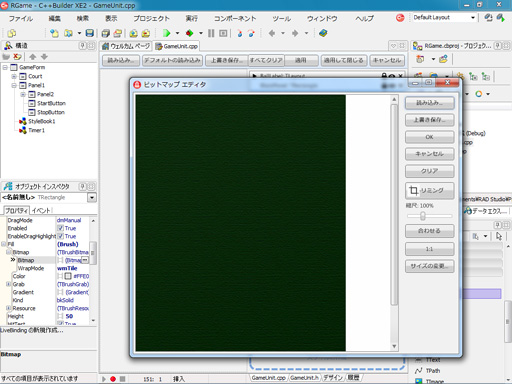Viewport: 512px width, 384px height.
Task: Open the ツール menu
Action: (282, 18)
